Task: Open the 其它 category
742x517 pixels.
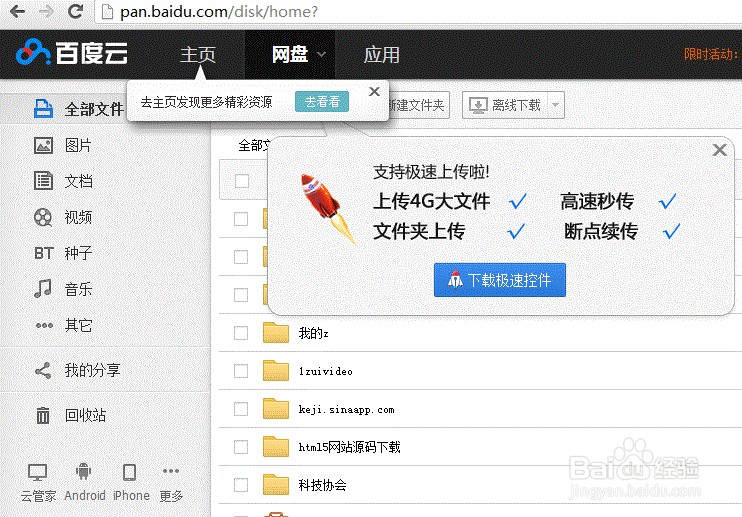Action: [x=78, y=325]
